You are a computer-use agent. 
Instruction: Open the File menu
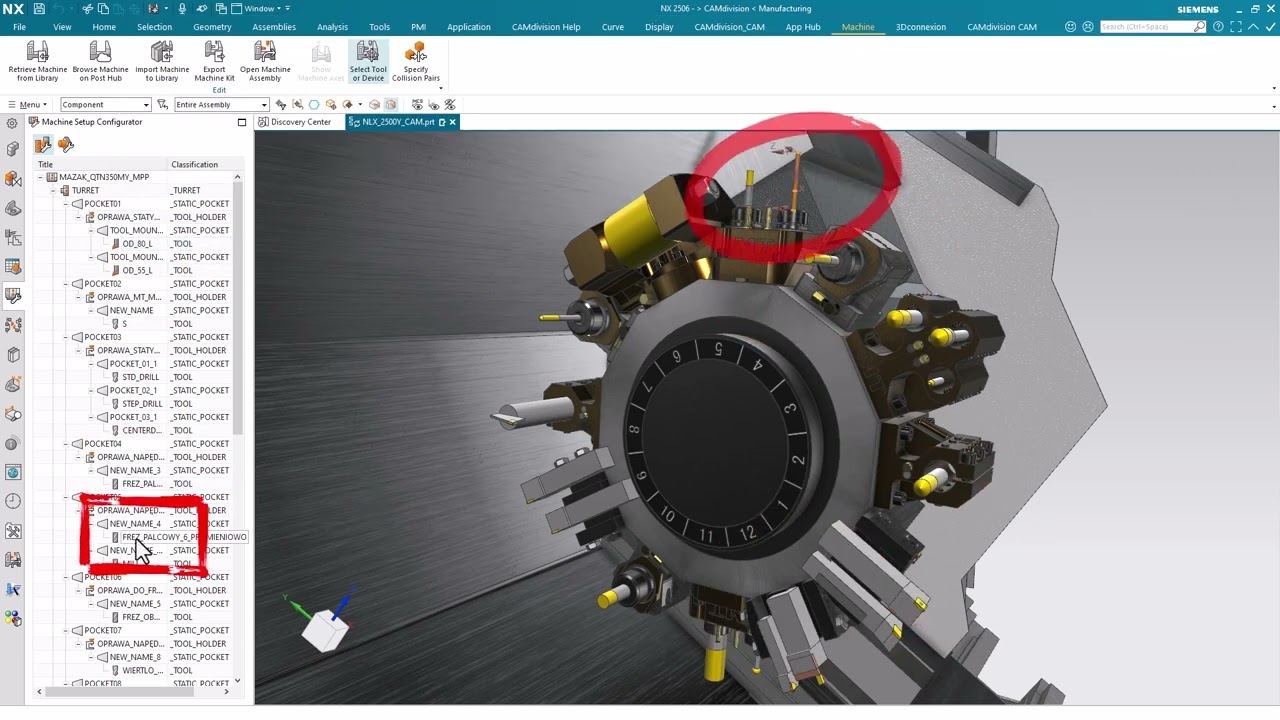19,27
